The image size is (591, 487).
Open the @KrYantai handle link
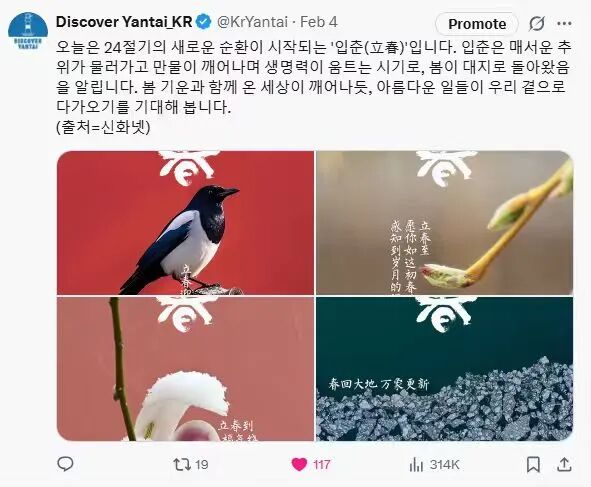click(253, 22)
